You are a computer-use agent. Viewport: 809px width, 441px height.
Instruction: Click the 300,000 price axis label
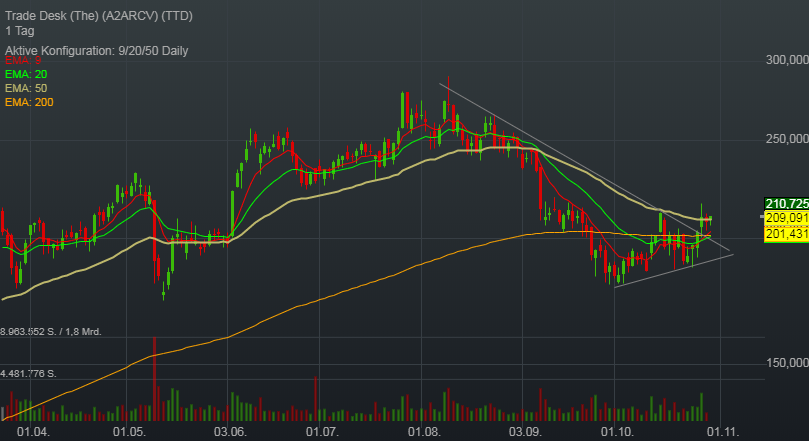pos(784,61)
